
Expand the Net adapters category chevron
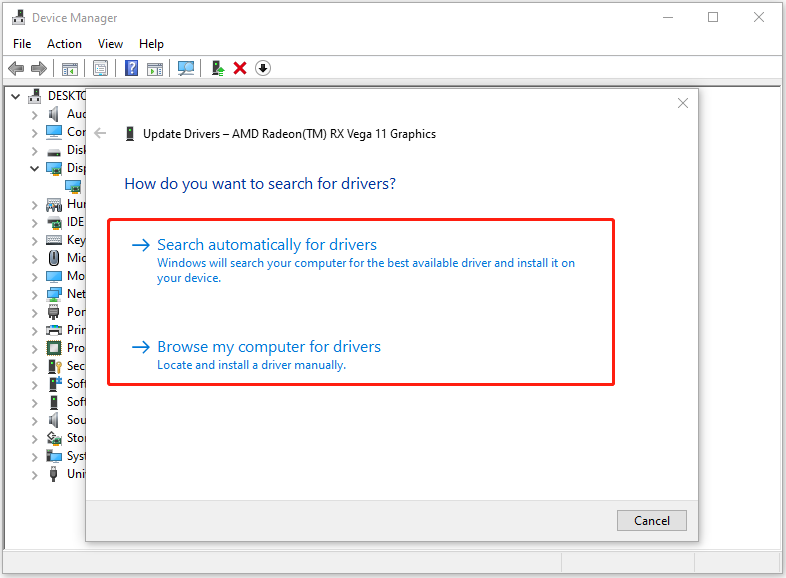[x=34, y=295]
